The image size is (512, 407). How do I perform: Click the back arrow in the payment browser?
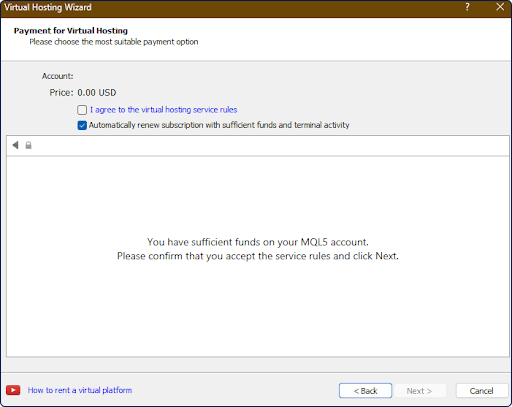coord(15,145)
